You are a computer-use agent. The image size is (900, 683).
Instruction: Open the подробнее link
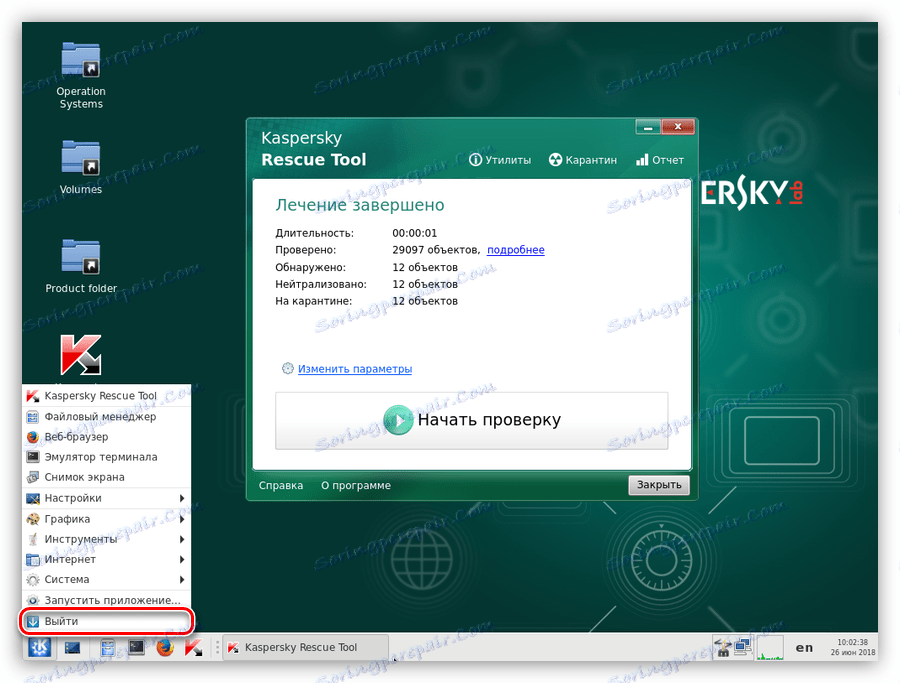tap(515, 250)
